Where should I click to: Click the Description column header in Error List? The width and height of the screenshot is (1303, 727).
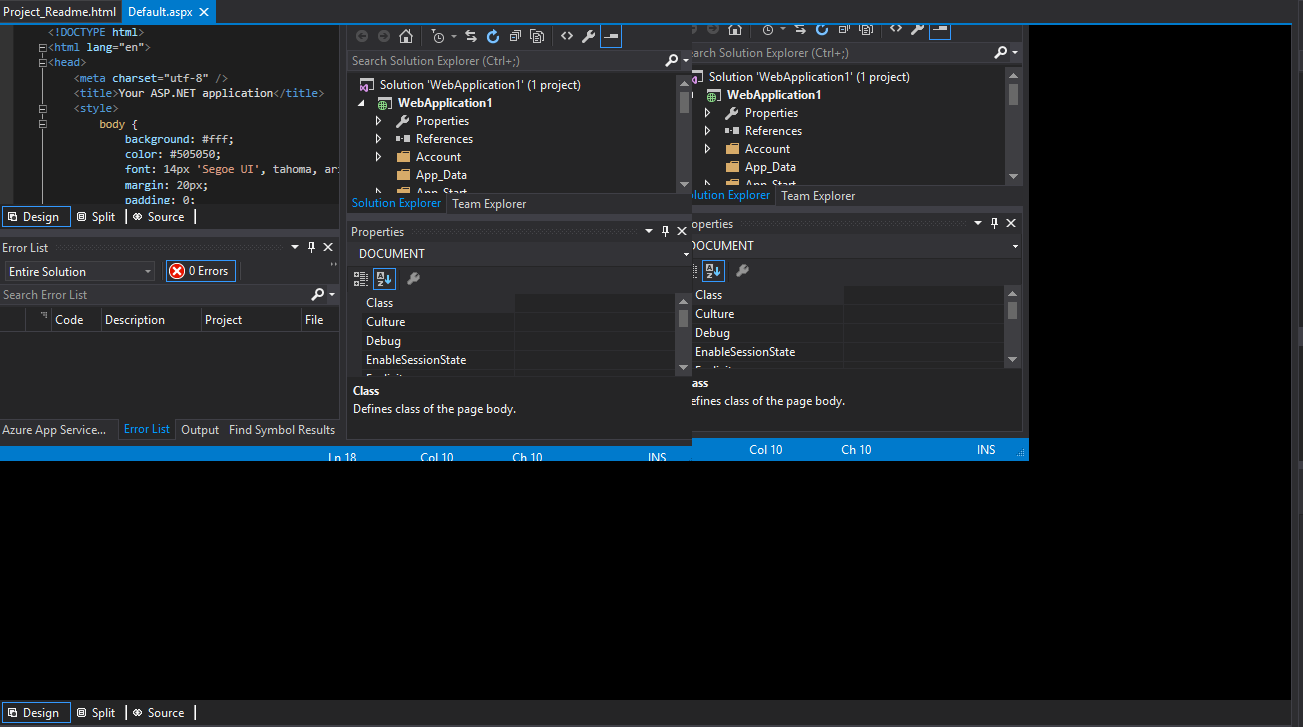click(135, 320)
